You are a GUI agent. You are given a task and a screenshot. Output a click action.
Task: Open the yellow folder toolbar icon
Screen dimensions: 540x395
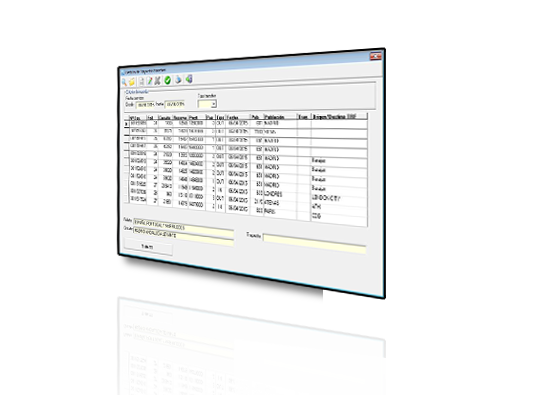[x=132, y=82]
